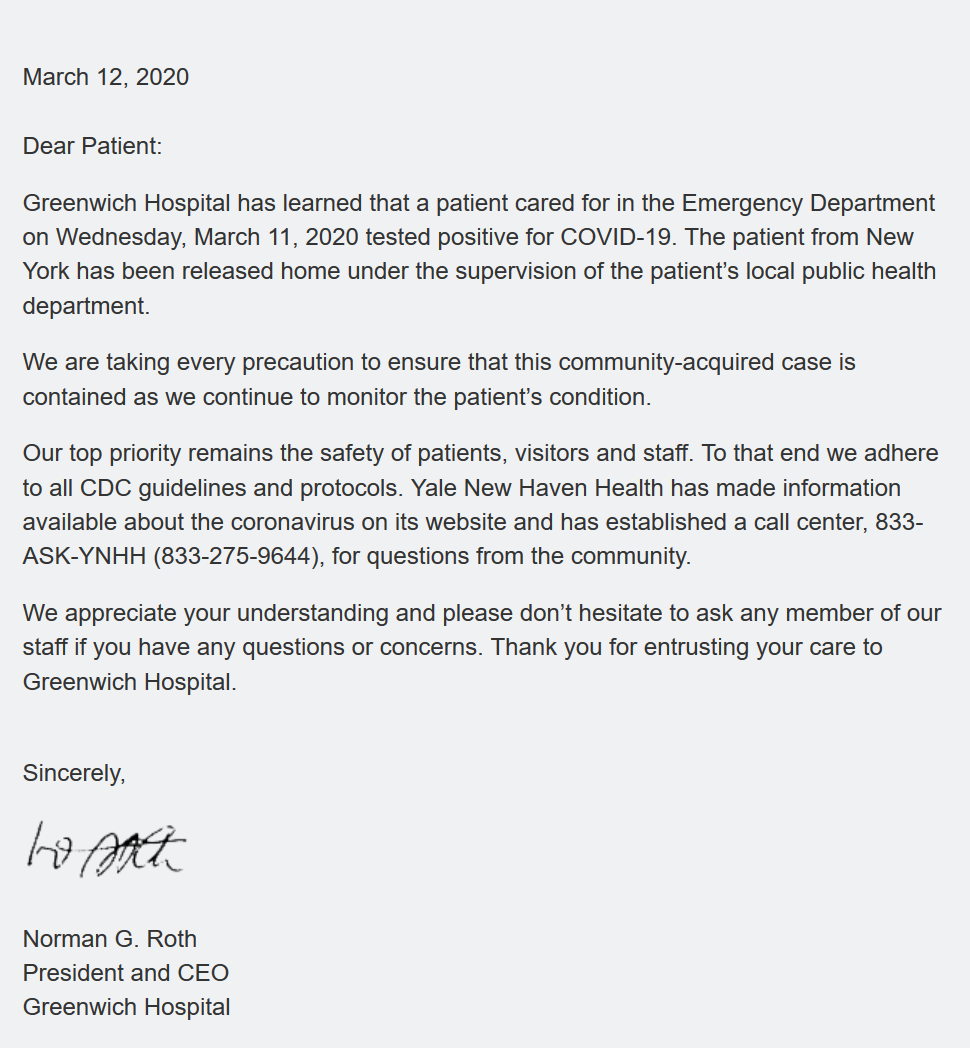Image resolution: width=970 pixels, height=1048 pixels.
Task: Click the 'ASK-YNHH' call center text
Action: pyautogui.click(x=84, y=556)
